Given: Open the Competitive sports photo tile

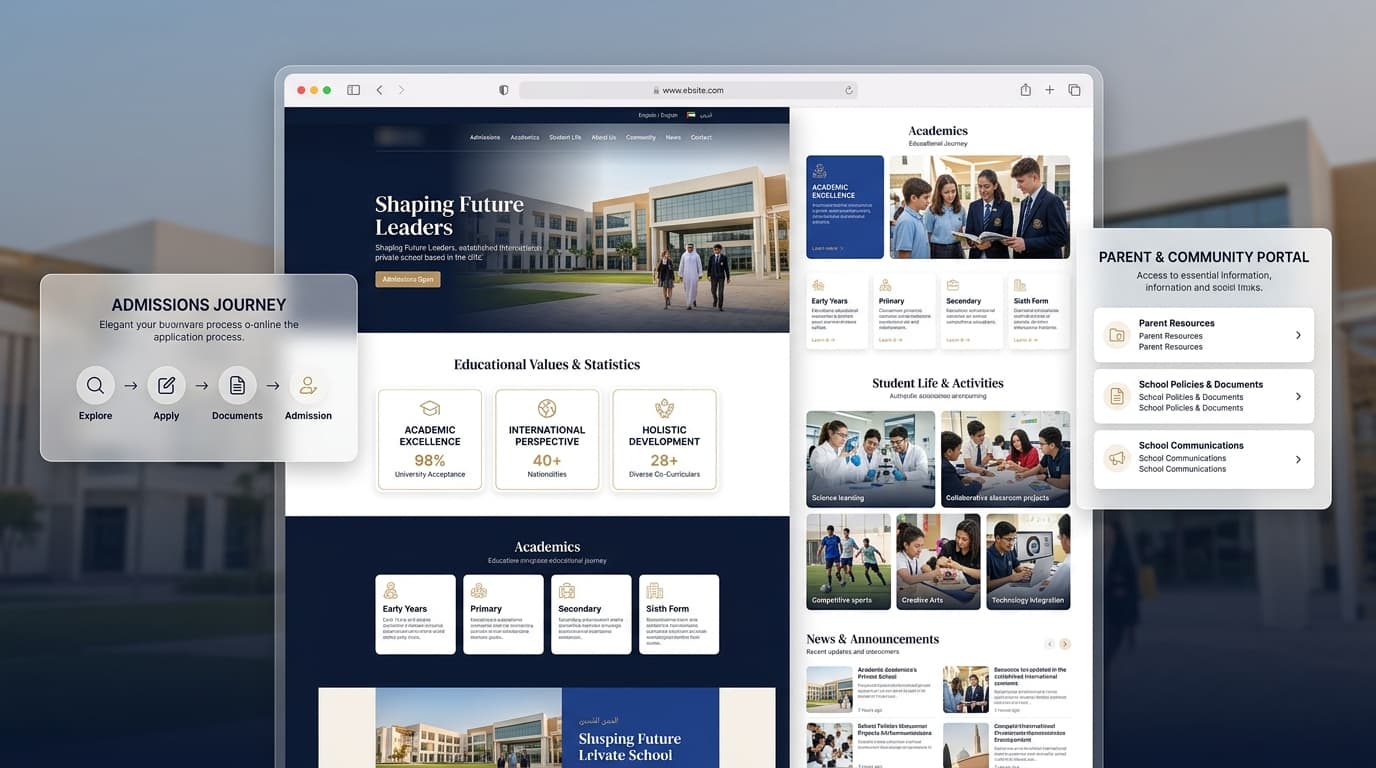Looking at the screenshot, I should tap(849, 562).
